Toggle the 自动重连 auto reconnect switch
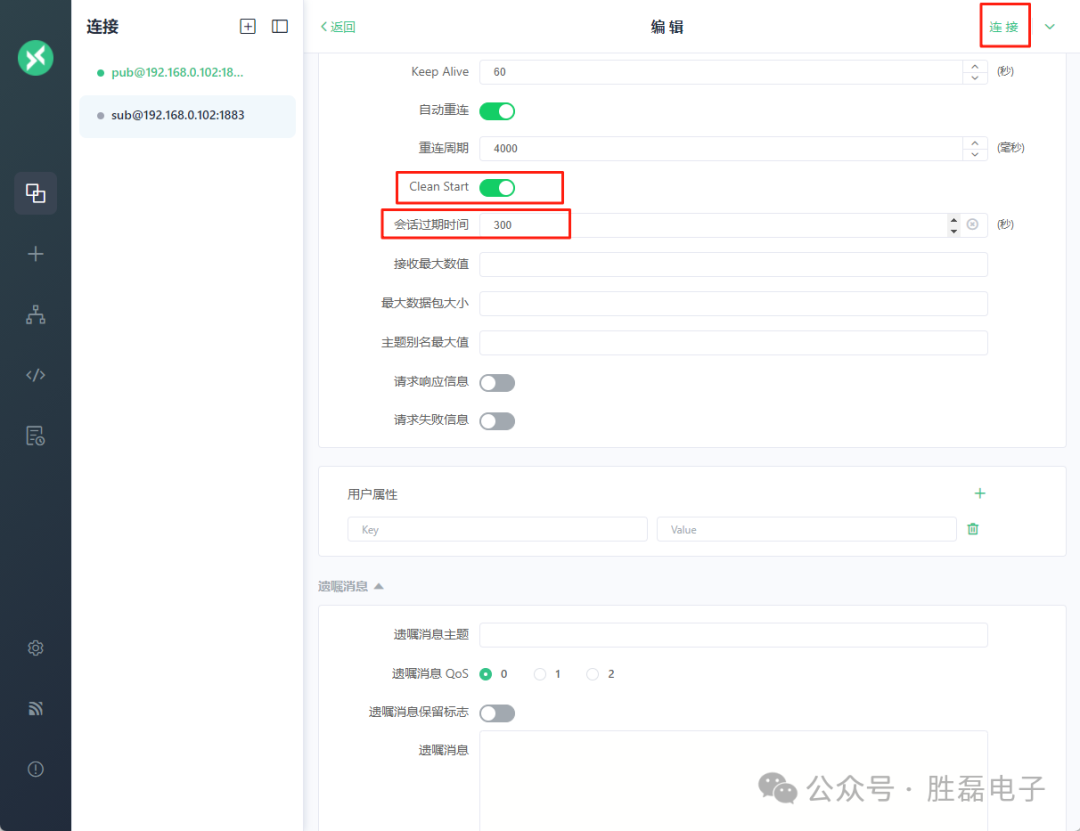Screen dimensions: 1080x831 [497, 111]
